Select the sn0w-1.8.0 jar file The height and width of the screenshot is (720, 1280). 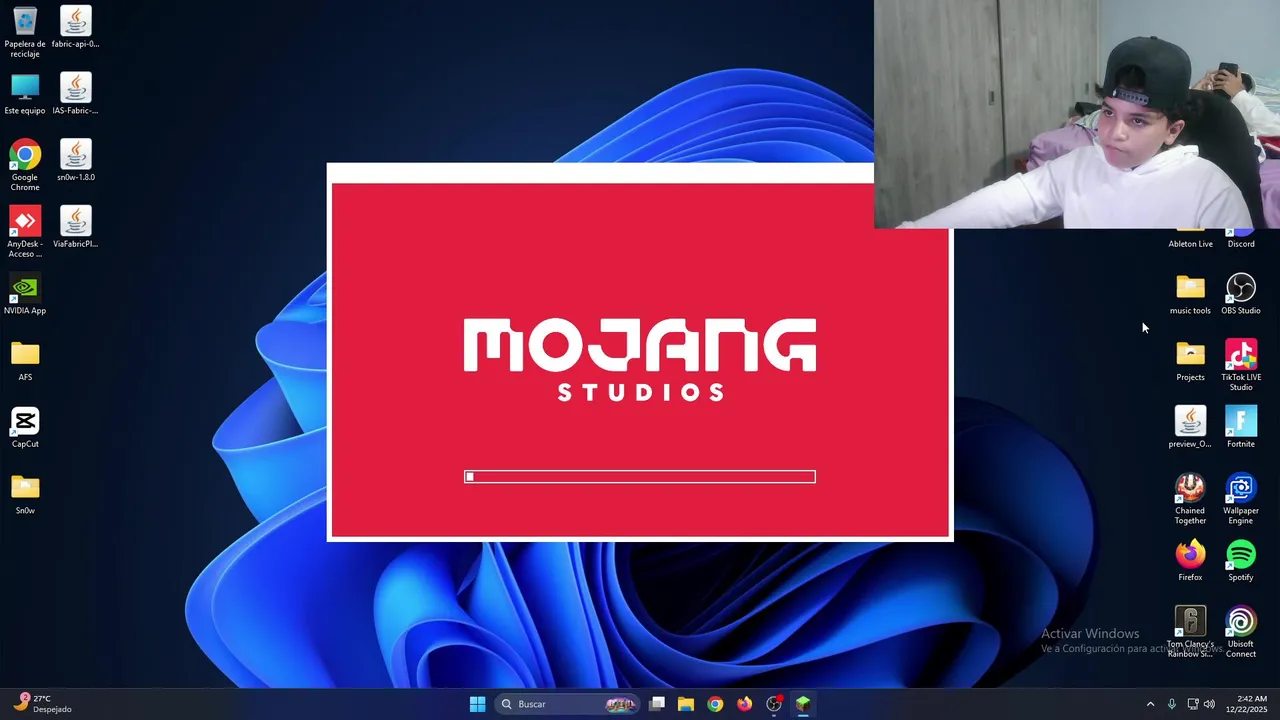pyautogui.click(x=75, y=160)
